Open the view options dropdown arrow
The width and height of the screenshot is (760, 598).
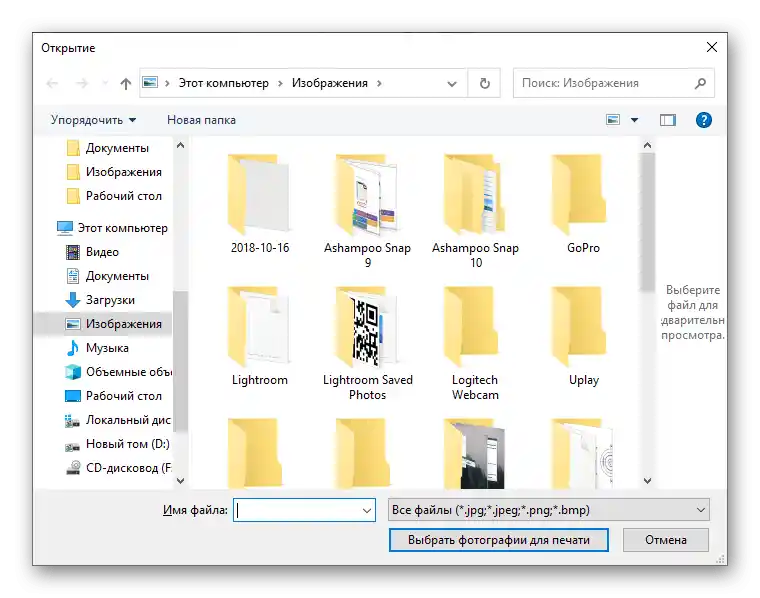(x=634, y=120)
